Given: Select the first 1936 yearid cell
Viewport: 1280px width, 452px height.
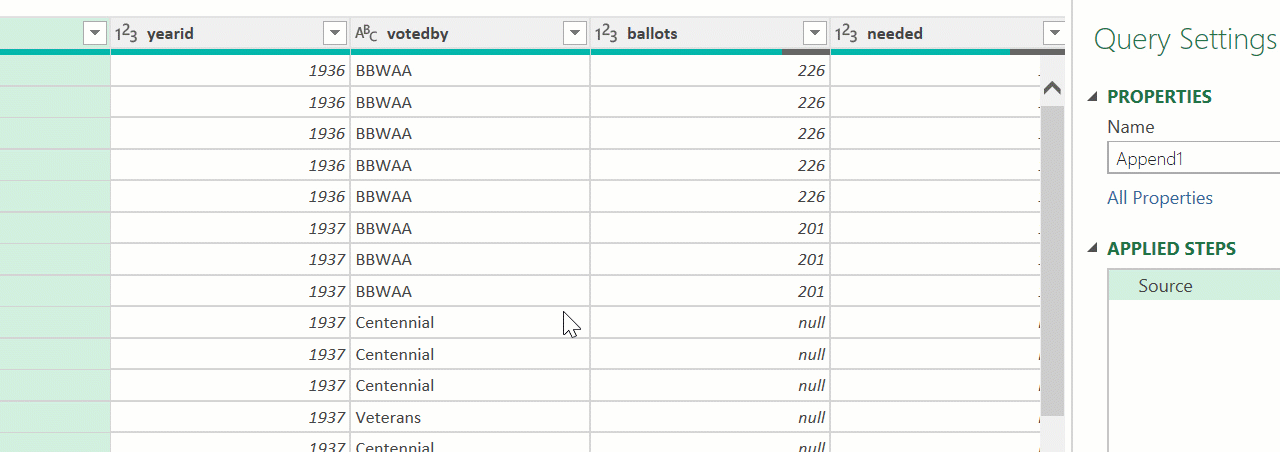Looking at the screenshot, I should click(x=230, y=71).
